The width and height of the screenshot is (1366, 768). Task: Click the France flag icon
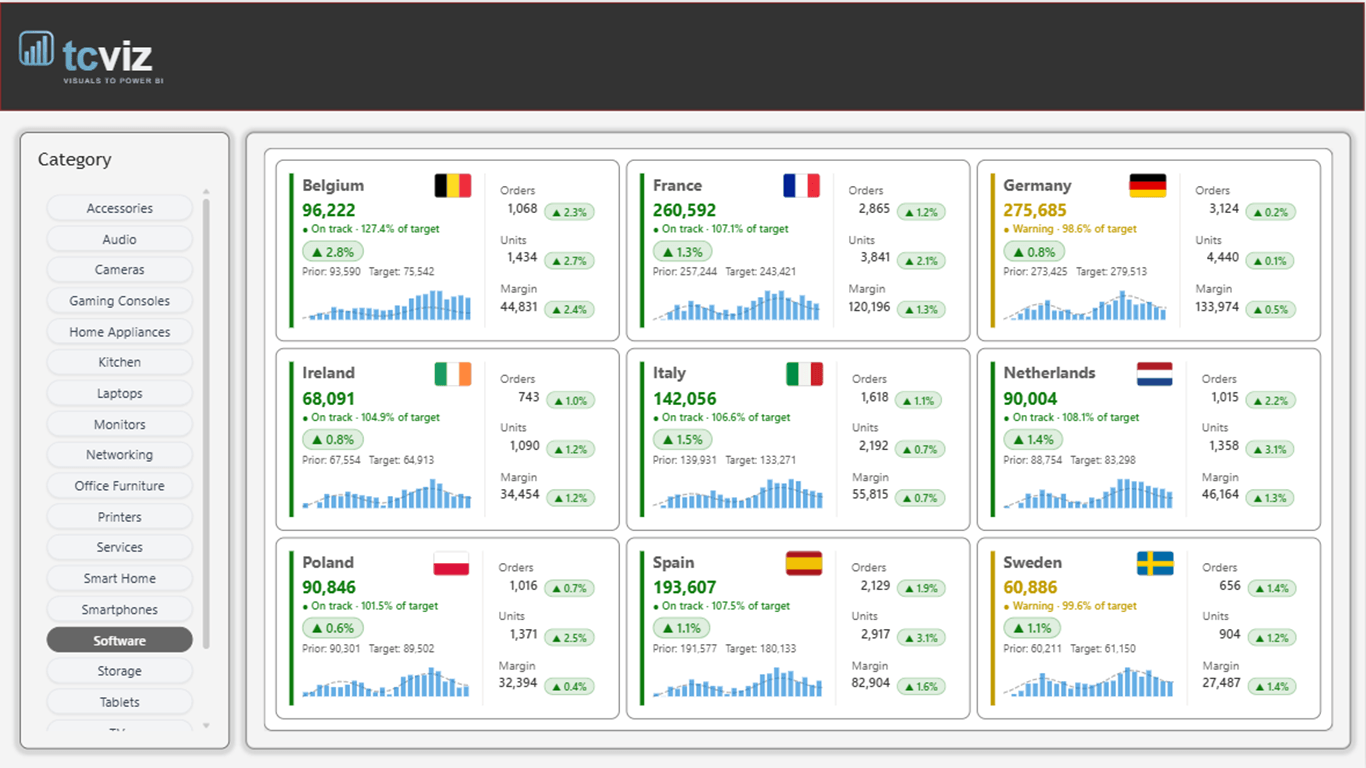tap(801, 185)
